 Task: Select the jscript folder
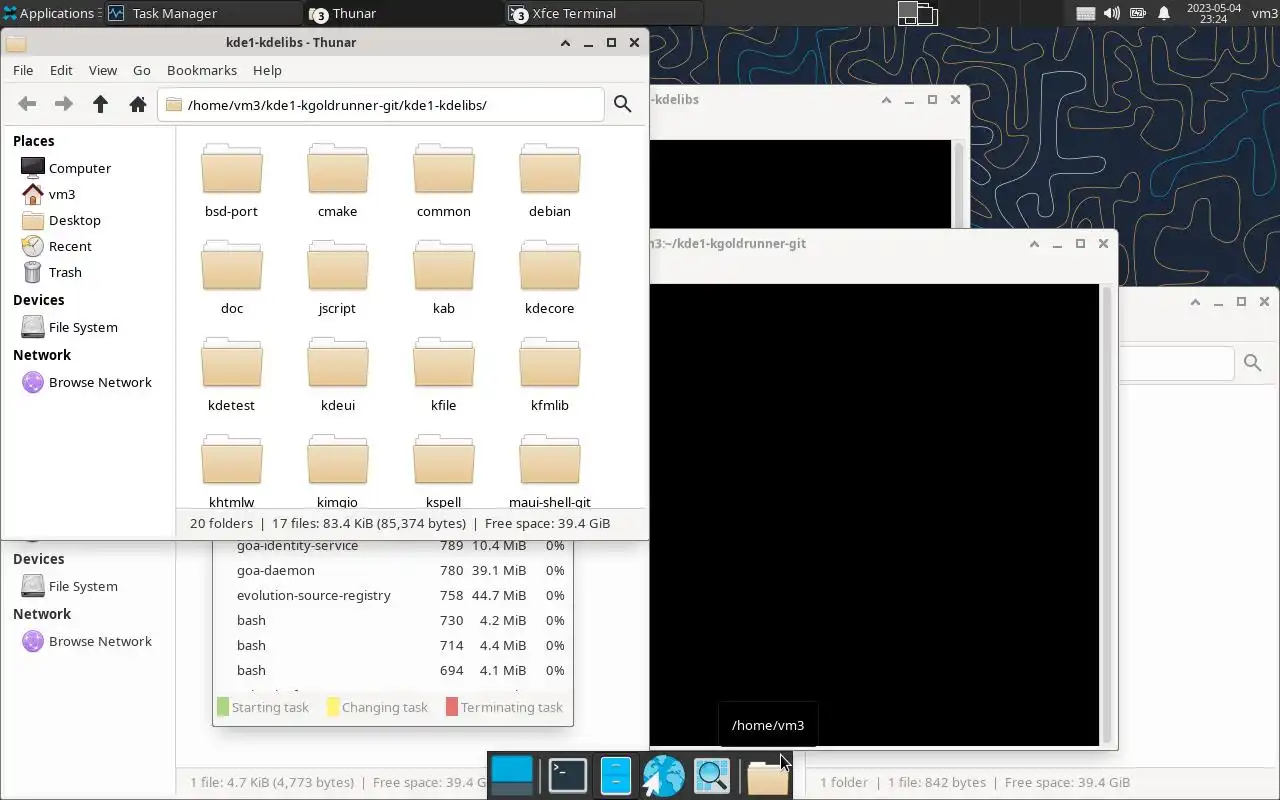point(338,277)
